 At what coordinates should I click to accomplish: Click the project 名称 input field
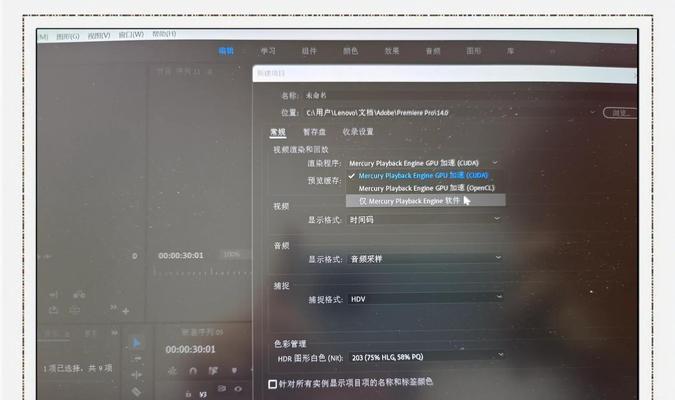point(448,96)
